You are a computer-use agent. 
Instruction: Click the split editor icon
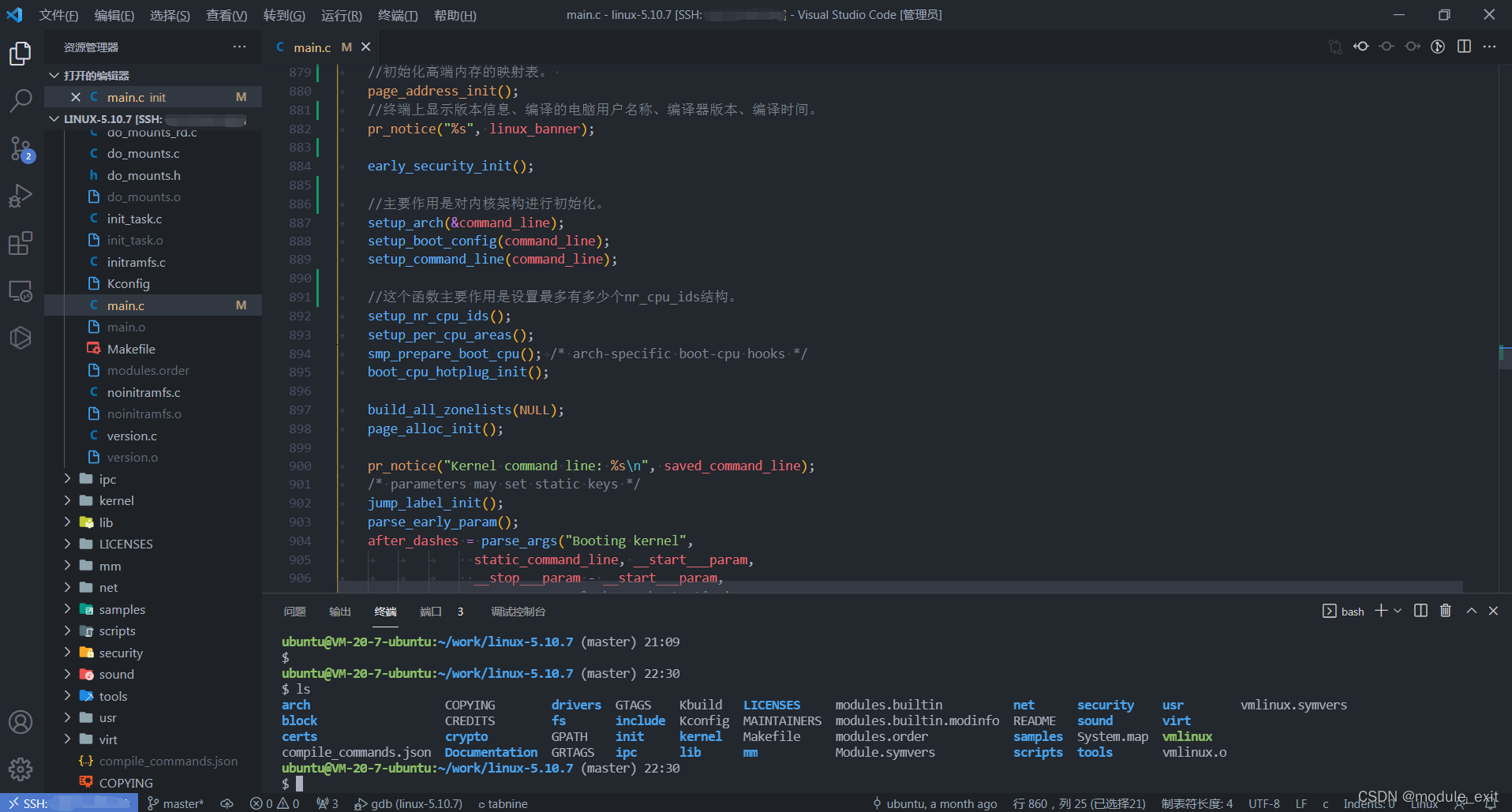1464,47
